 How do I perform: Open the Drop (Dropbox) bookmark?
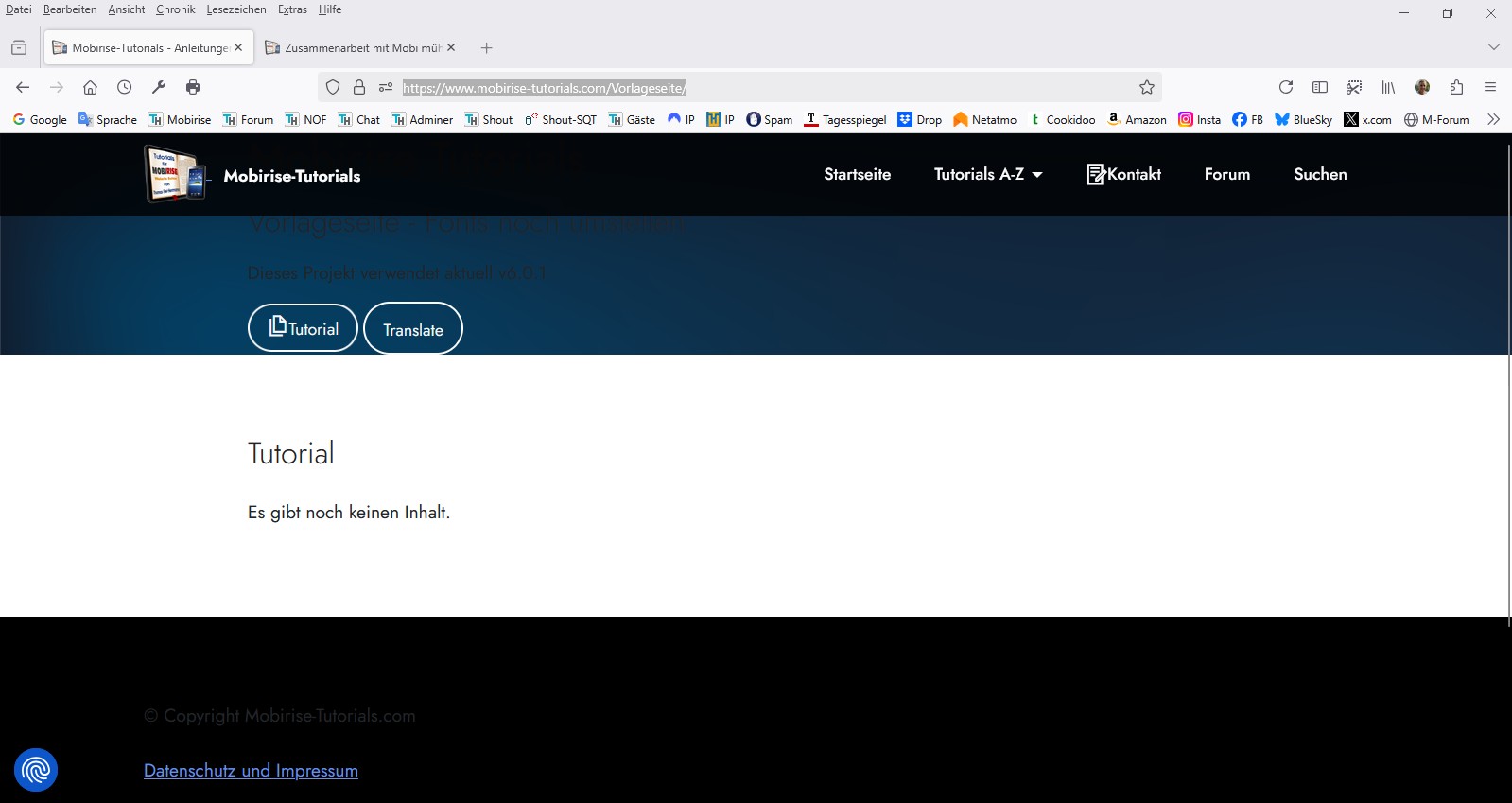tap(920, 119)
